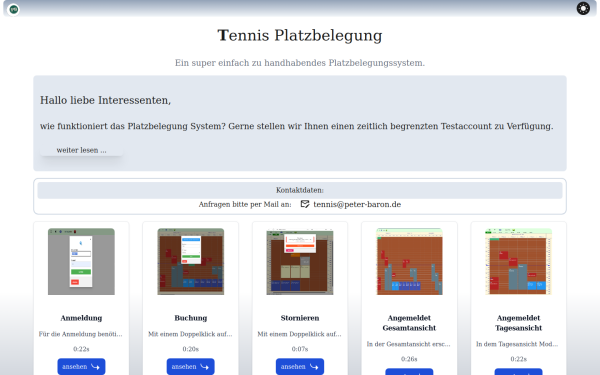The height and width of the screenshot is (375, 600).
Task: Click 'ansehen' button under Anmeldung
Action: [x=81, y=367]
